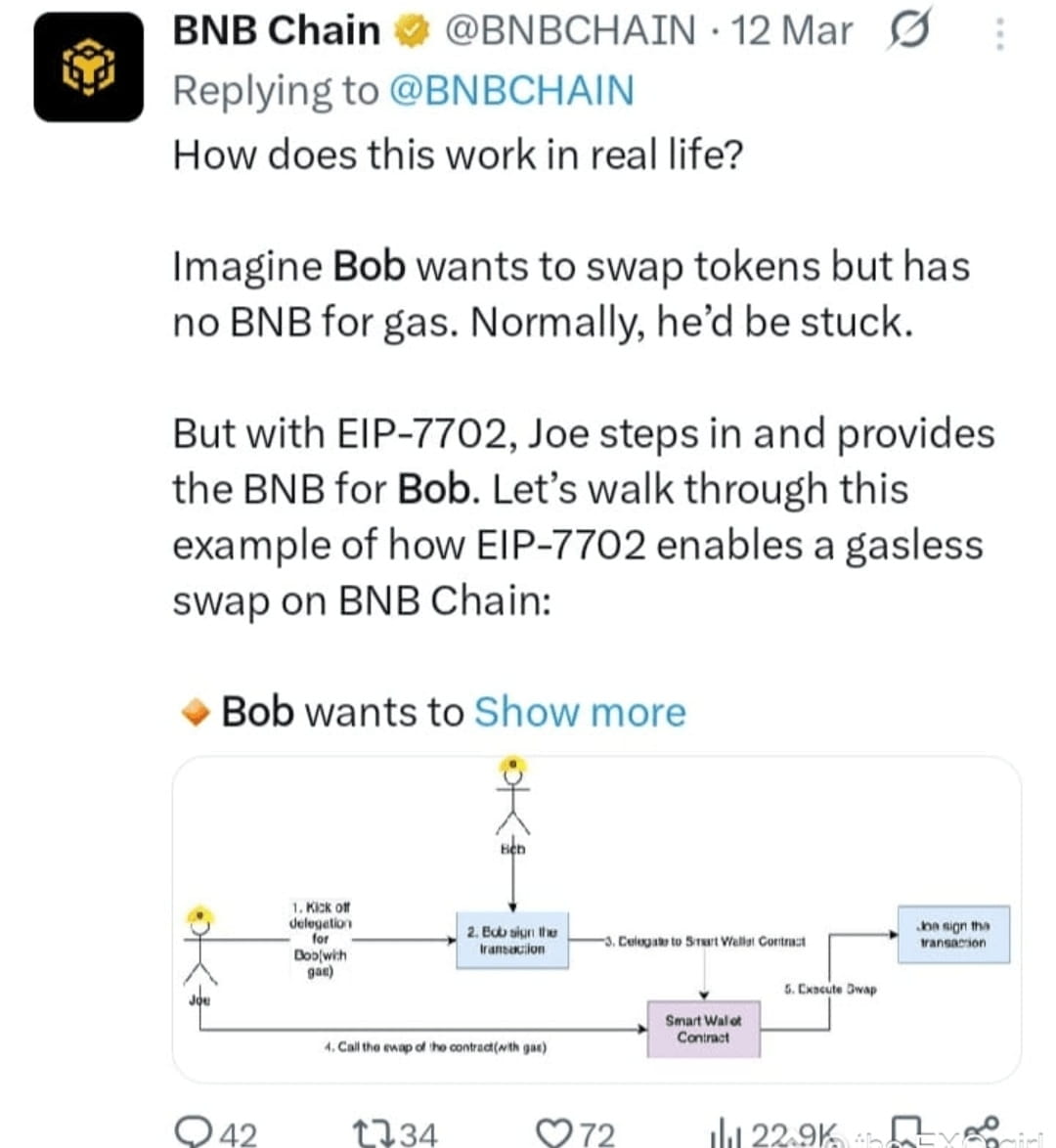1056x1148 pixels.
Task: Click the gold verified badge
Action: (x=412, y=31)
